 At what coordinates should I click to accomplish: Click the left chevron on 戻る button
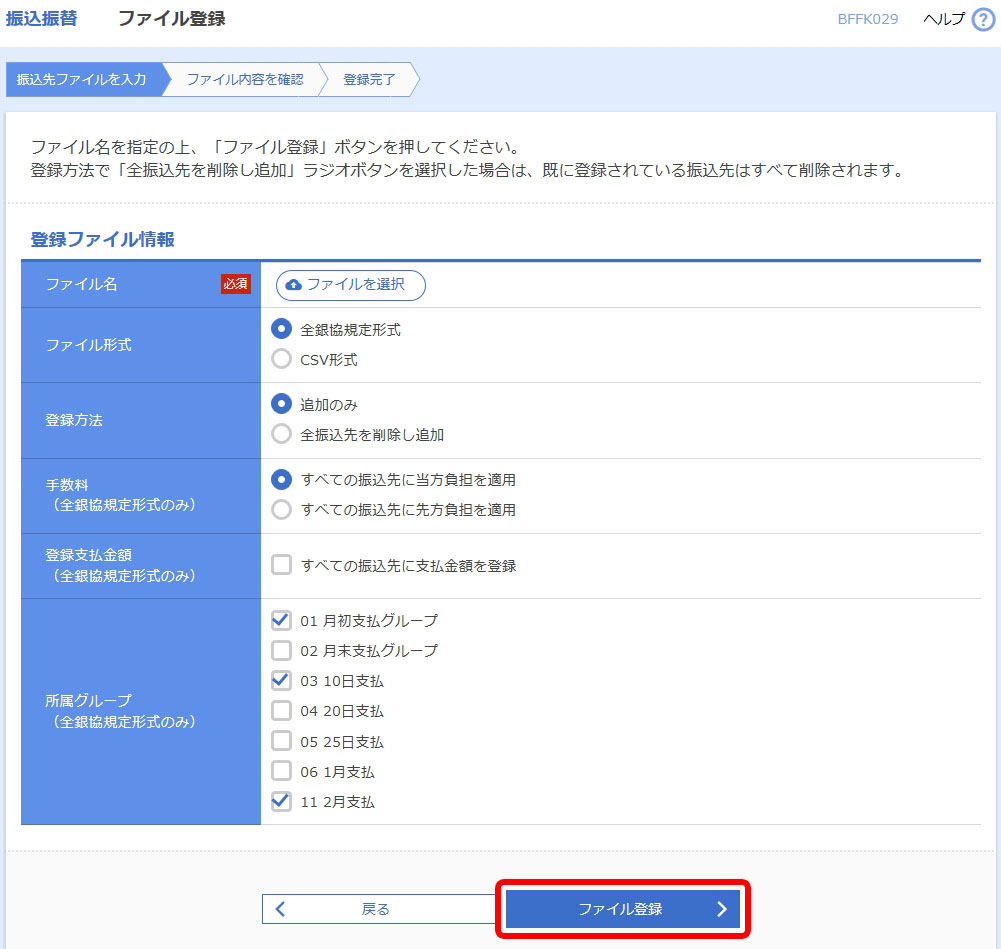[x=281, y=909]
